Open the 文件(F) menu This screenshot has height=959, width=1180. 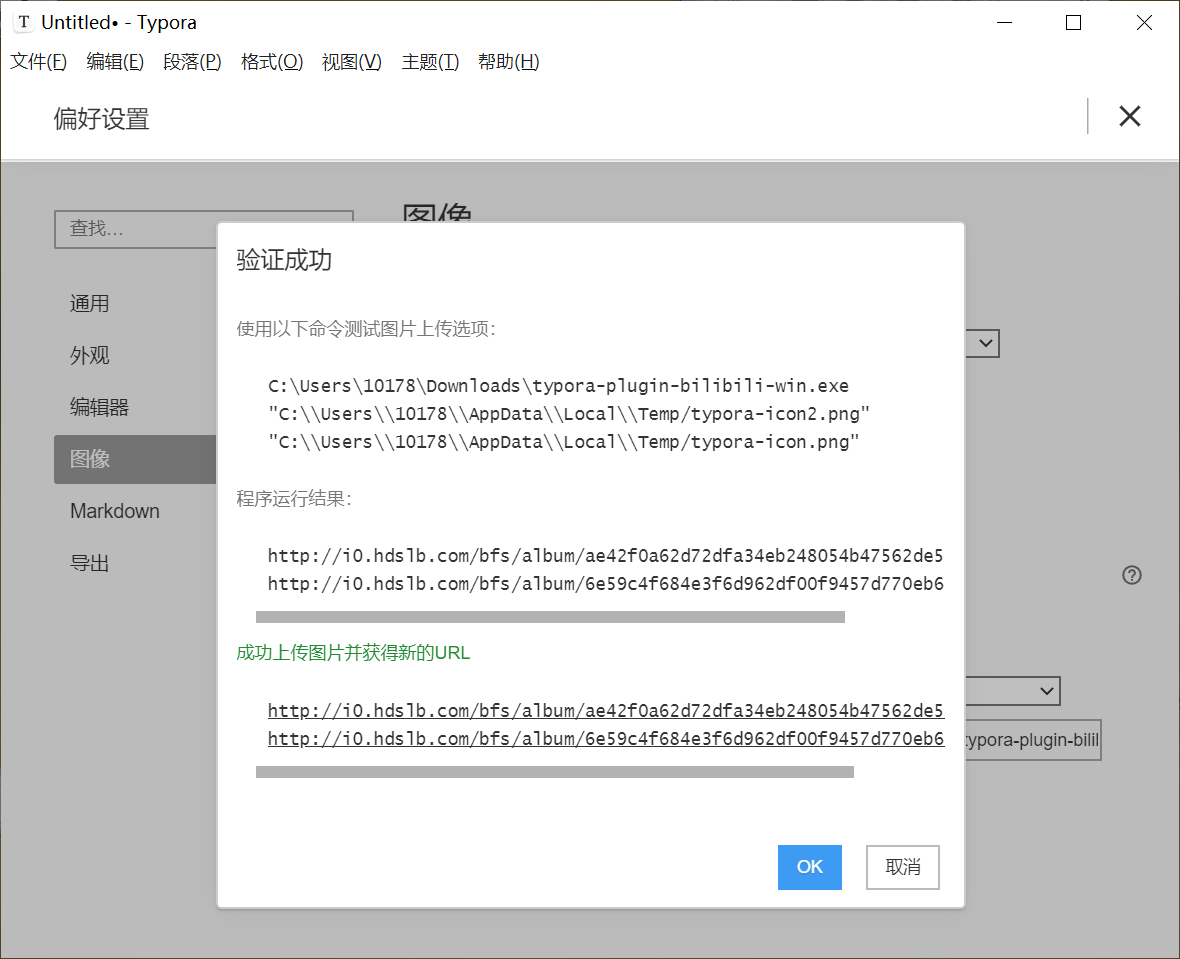point(38,62)
